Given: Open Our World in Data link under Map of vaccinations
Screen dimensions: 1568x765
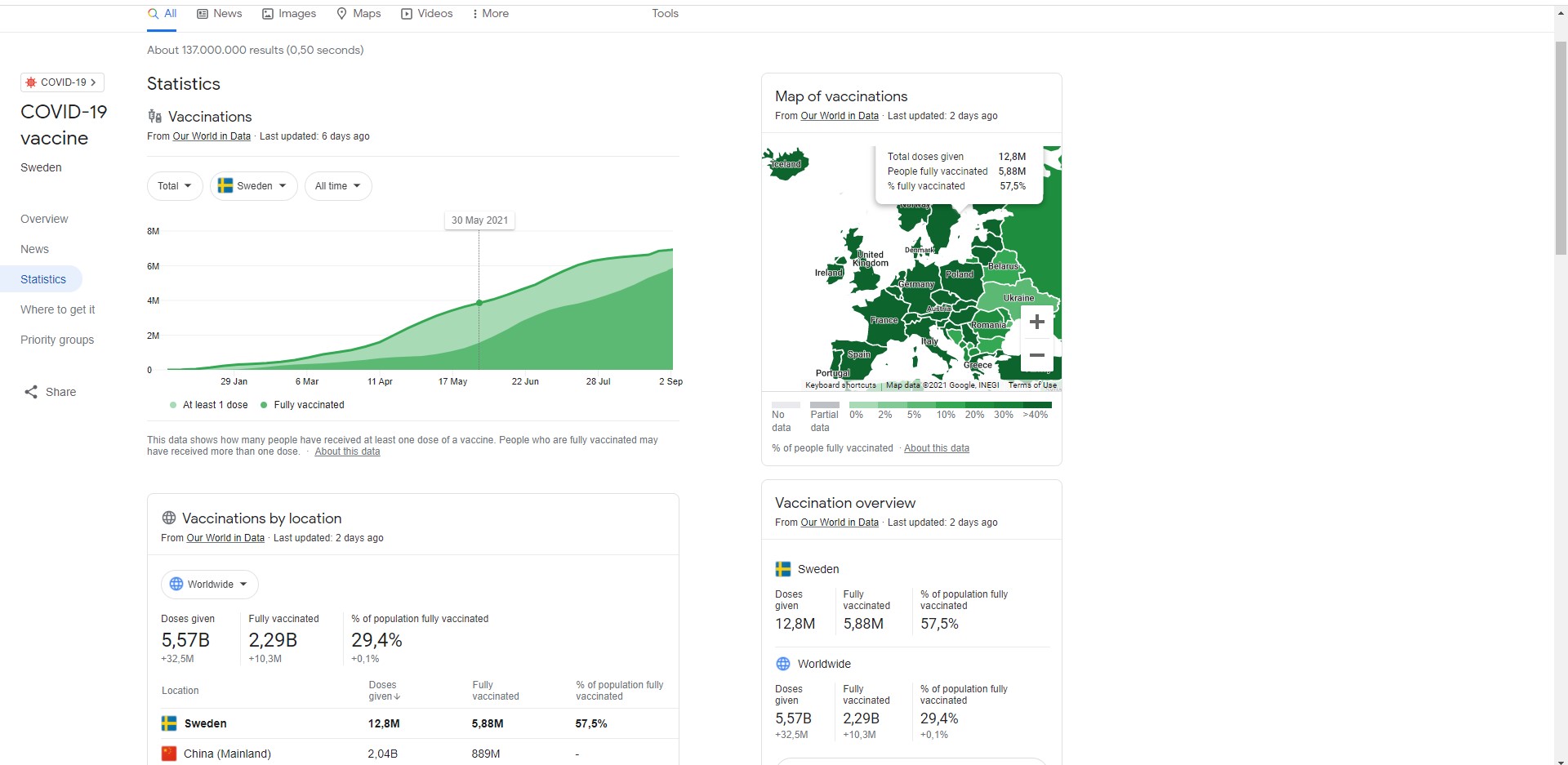Looking at the screenshot, I should (840, 116).
